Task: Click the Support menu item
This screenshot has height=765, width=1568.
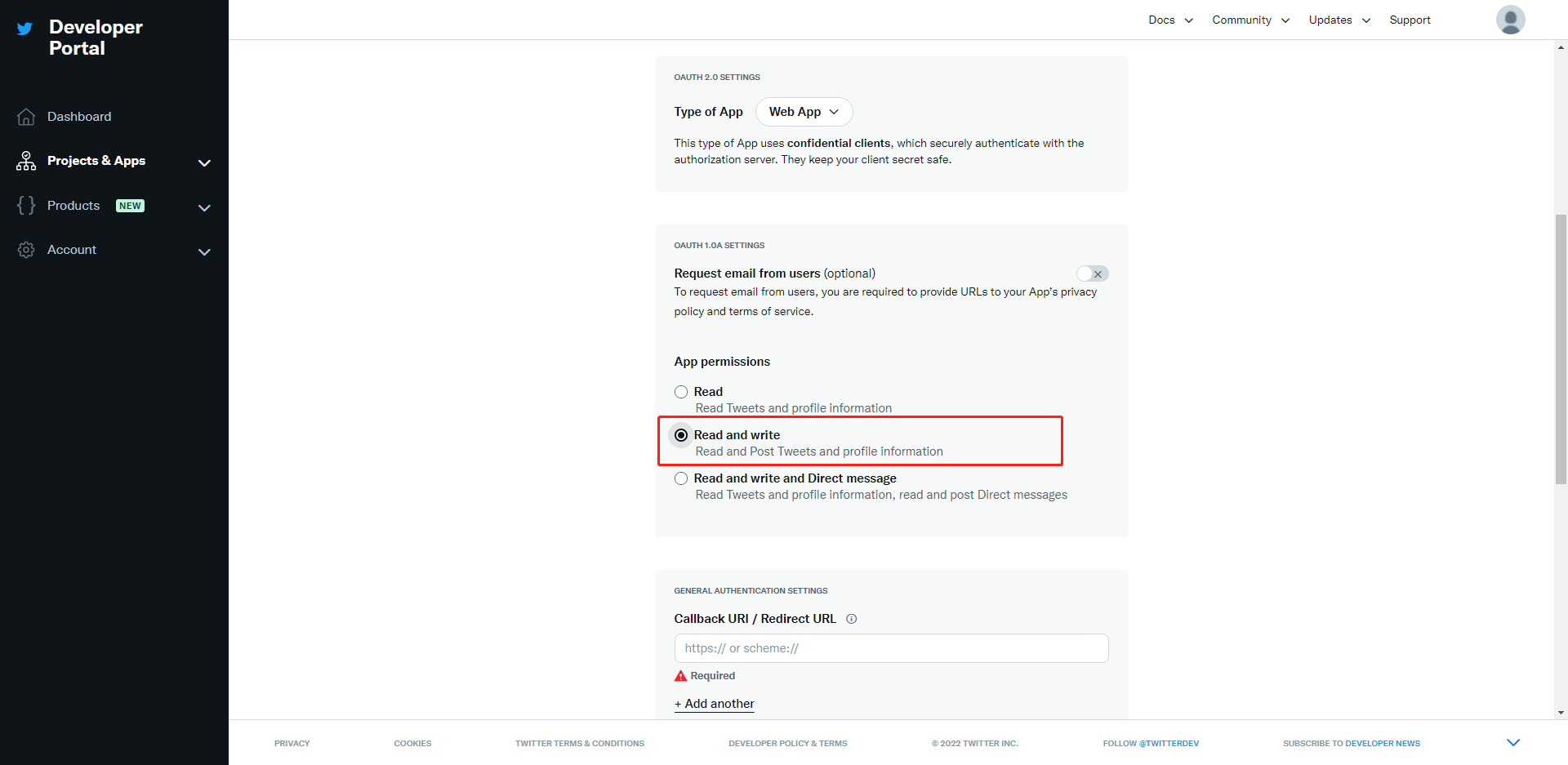Action: (x=1410, y=20)
